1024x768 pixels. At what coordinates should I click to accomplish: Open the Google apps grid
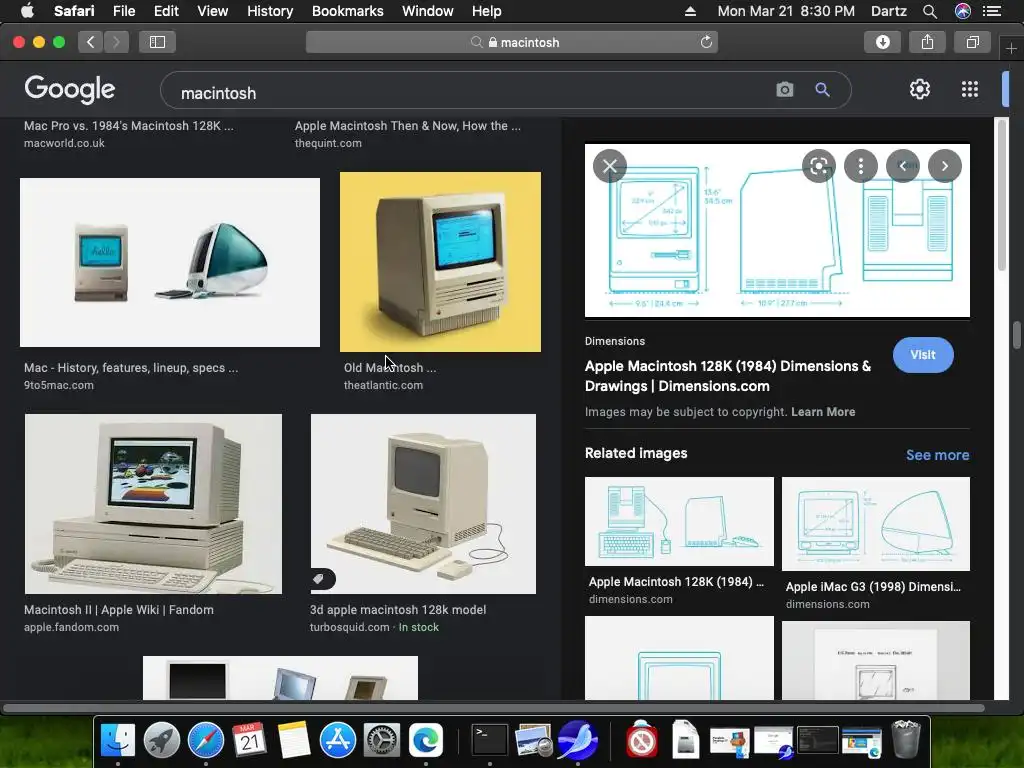click(x=970, y=89)
